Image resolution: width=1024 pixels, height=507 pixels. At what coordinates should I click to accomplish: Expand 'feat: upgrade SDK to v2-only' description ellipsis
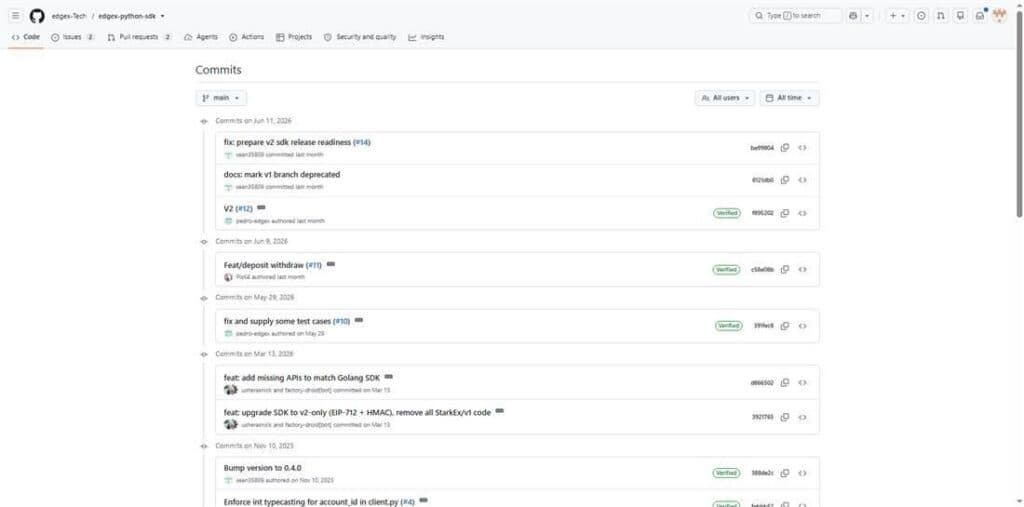(x=500, y=412)
